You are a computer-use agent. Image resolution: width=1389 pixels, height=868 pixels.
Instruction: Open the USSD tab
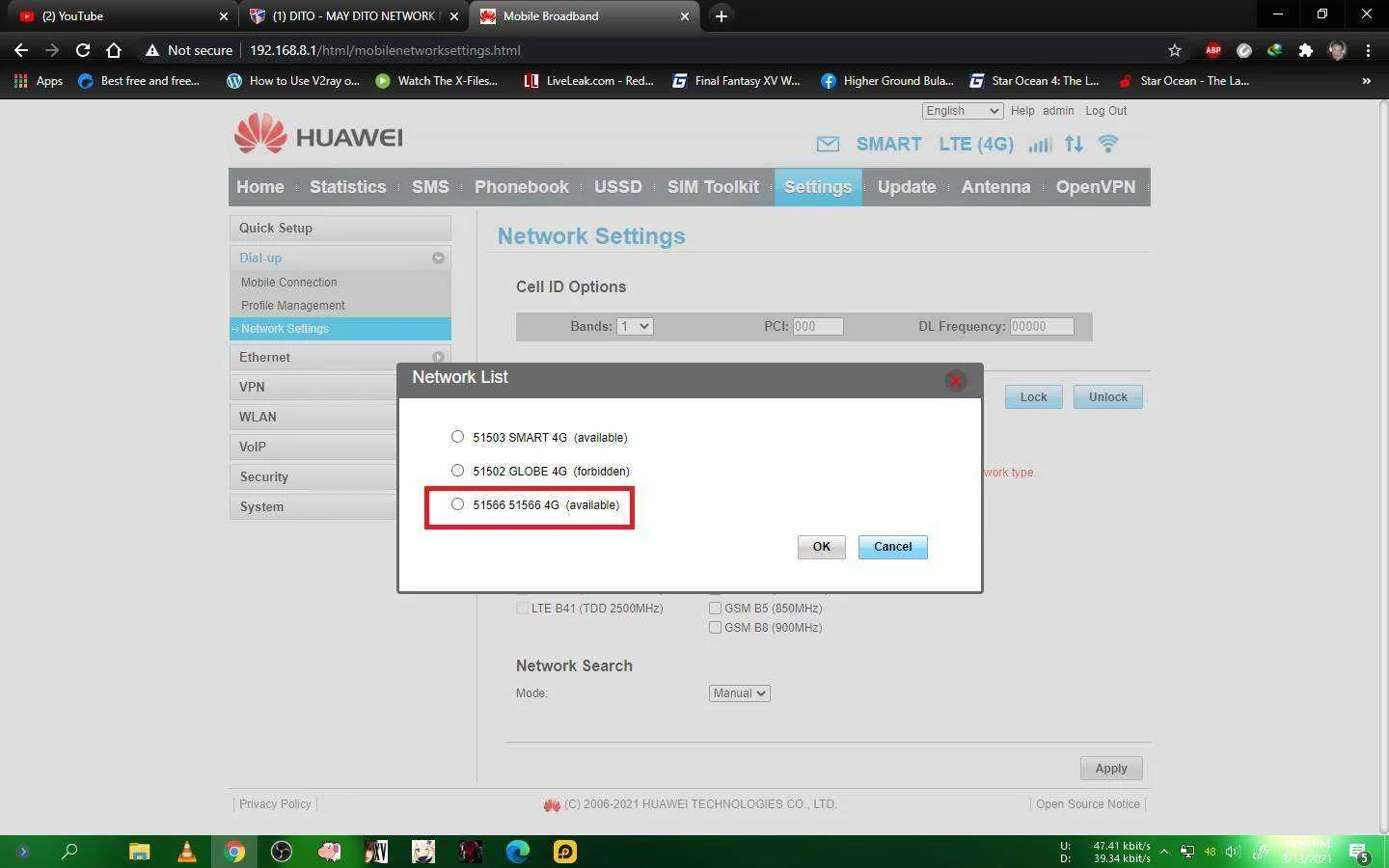click(x=618, y=187)
